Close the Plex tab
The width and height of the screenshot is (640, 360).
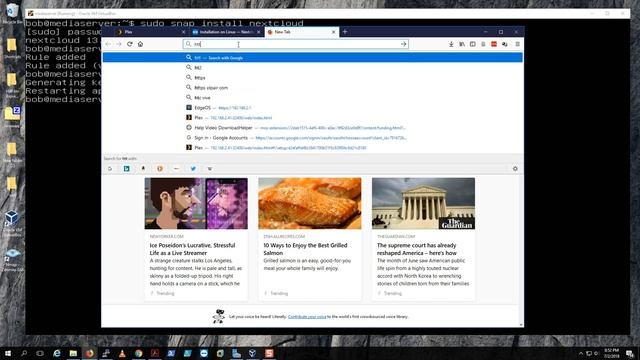(x=183, y=32)
